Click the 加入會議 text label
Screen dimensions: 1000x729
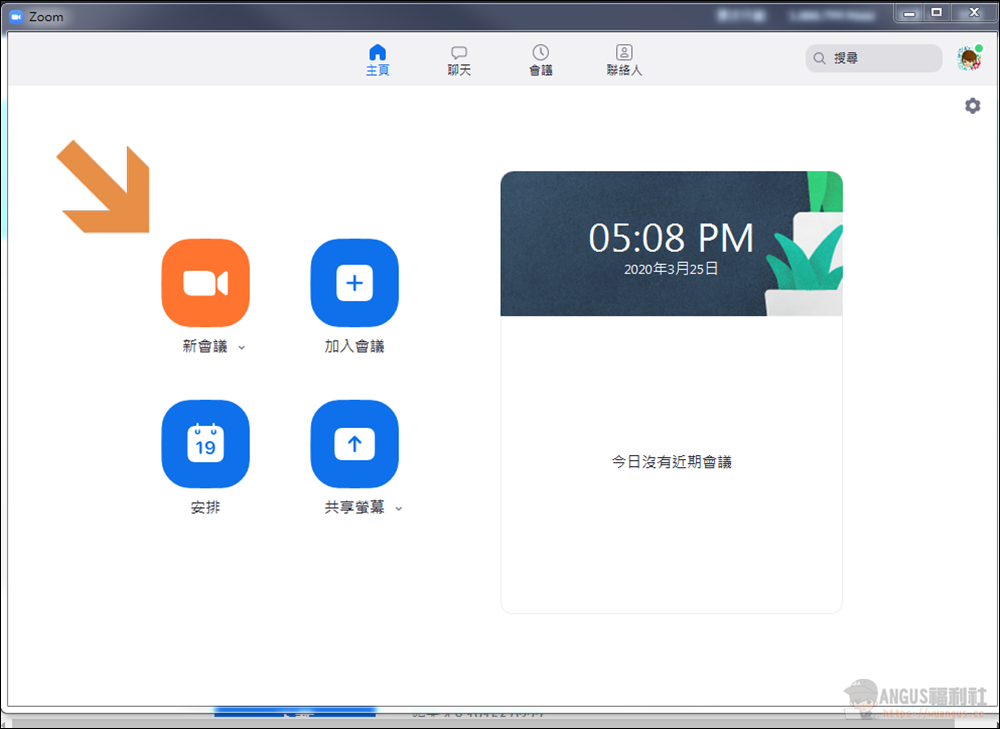tap(354, 347)
